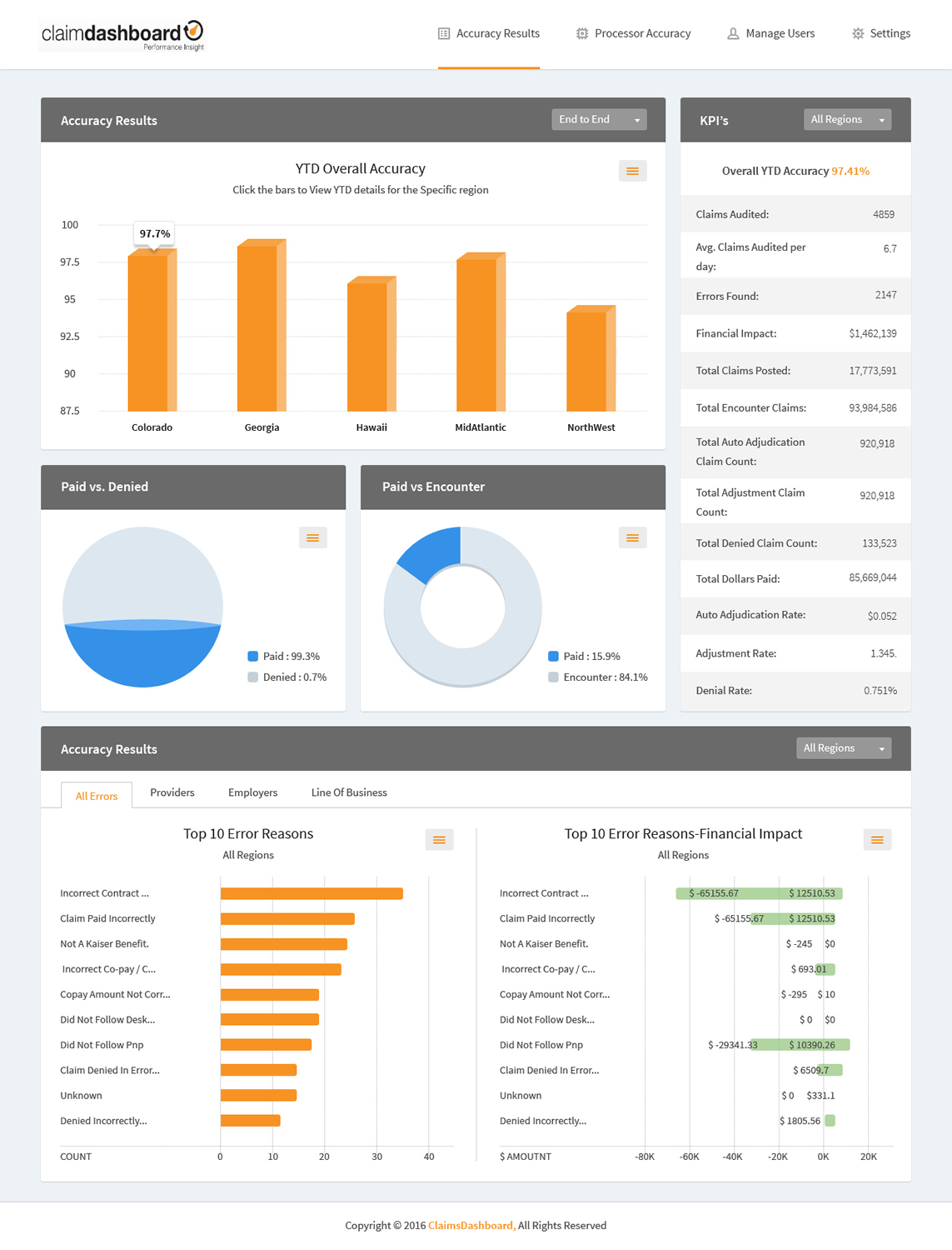Click Auto Adjudication Rate value $0.052

(x=882, y=616)
